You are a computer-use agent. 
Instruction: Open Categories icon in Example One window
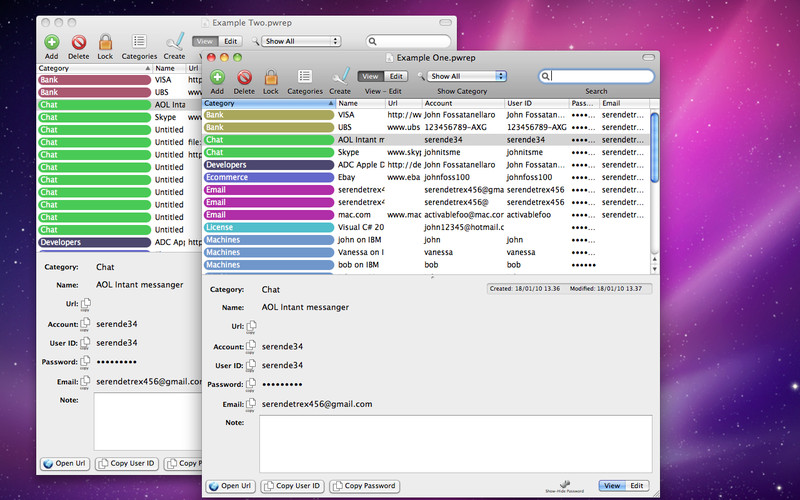(305, 77)
